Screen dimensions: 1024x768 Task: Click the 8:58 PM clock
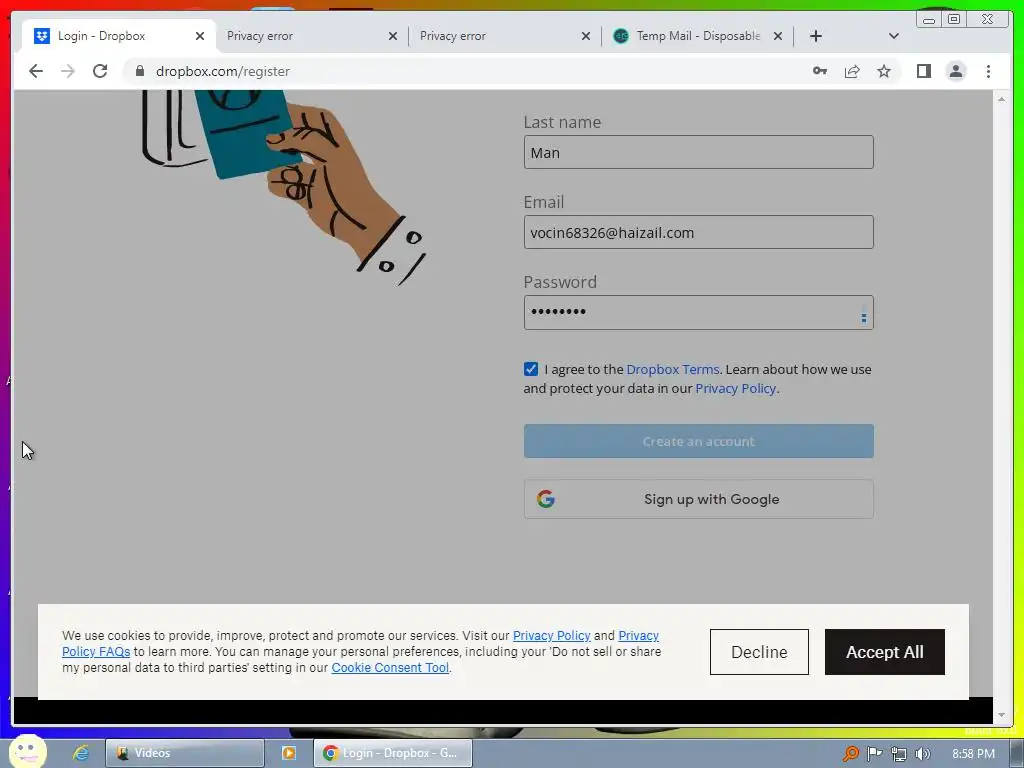tap(973, 754)
